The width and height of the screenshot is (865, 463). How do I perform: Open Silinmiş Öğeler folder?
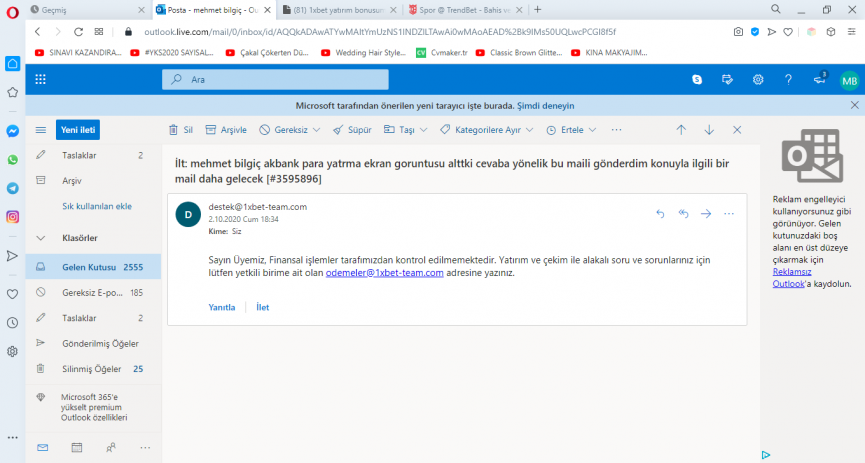(93, 369)
